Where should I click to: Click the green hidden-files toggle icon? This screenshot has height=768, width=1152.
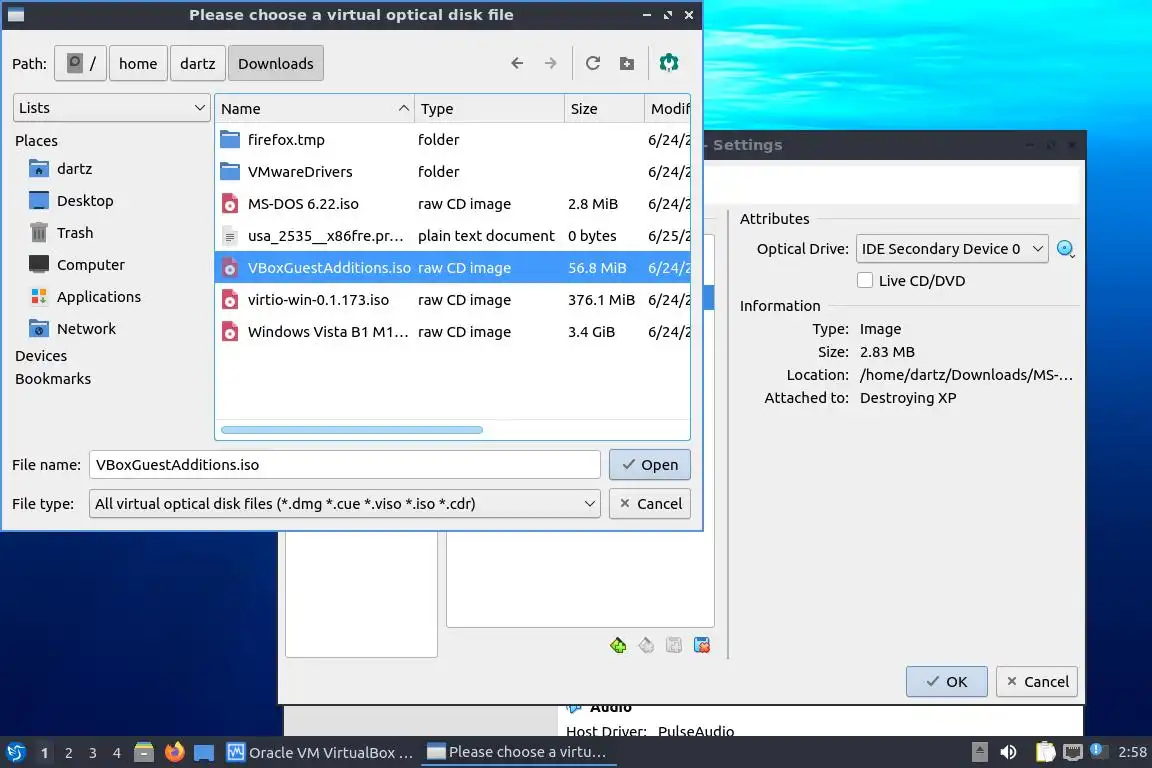669,63
